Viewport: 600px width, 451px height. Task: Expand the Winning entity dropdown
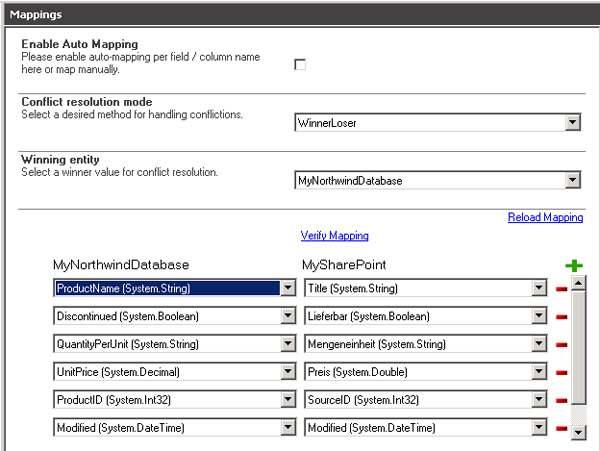coord(572,180)
